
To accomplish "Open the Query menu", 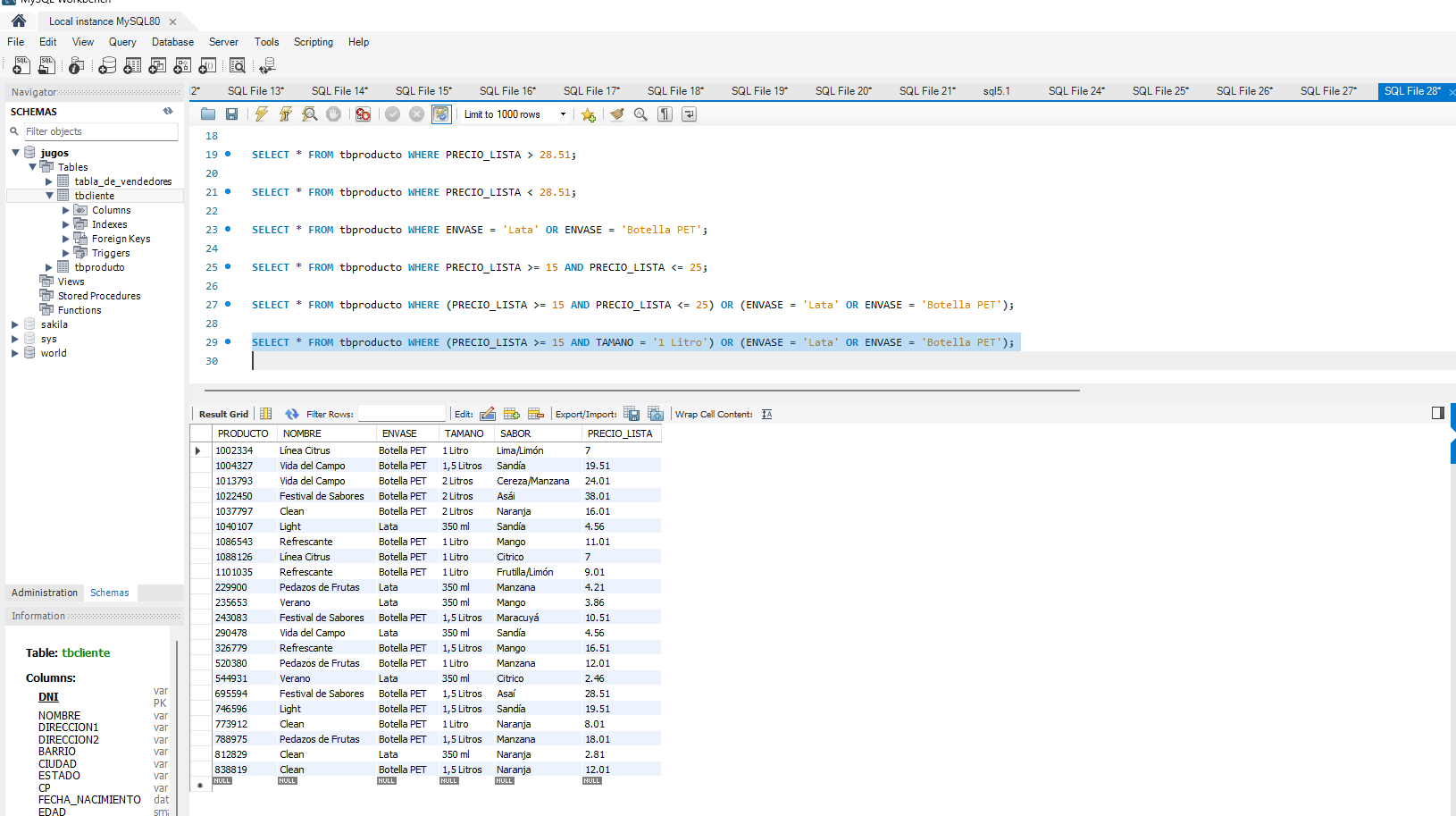I will pos(122,42).
